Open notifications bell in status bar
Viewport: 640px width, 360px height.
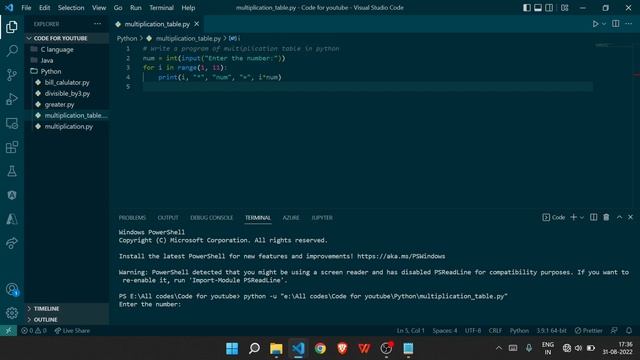point(629,331)
